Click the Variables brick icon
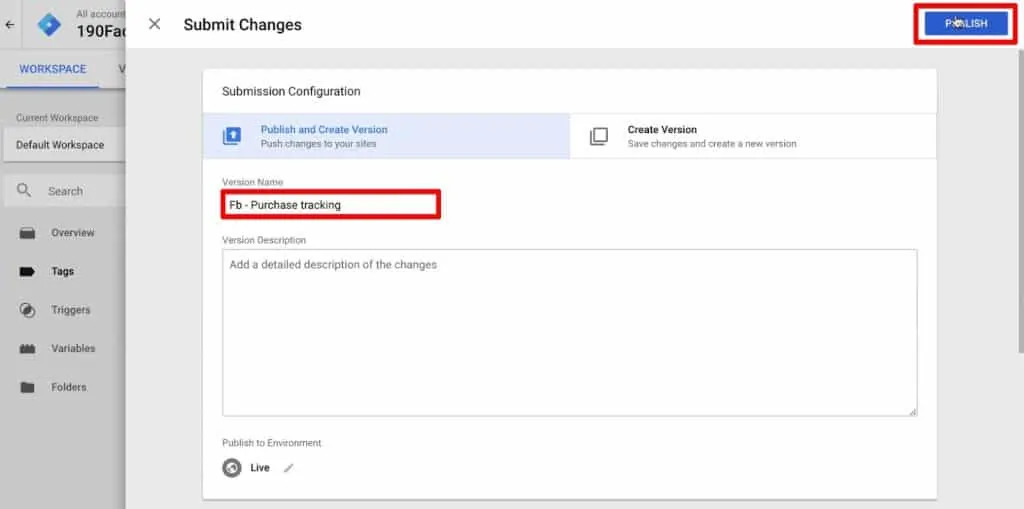 click(x=27, y=349)
